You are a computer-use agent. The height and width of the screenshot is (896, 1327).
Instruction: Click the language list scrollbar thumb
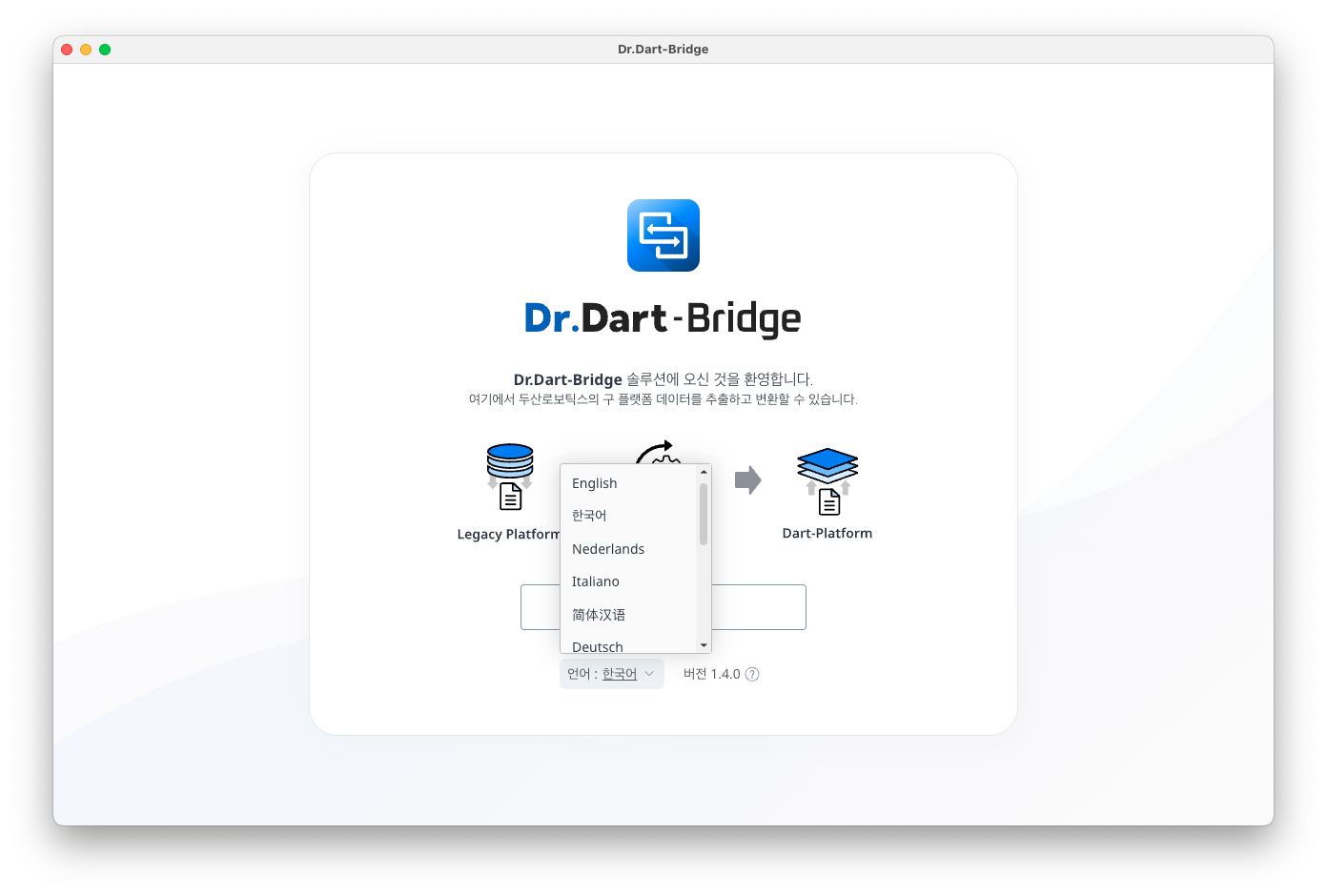coord(704,514)
